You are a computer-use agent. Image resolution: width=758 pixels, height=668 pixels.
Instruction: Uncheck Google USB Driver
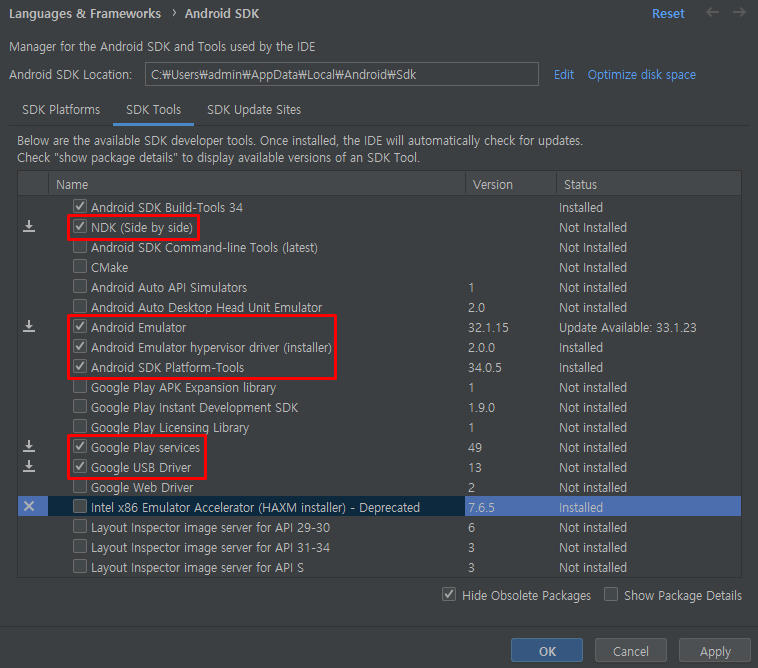click(x=80, y=466)
